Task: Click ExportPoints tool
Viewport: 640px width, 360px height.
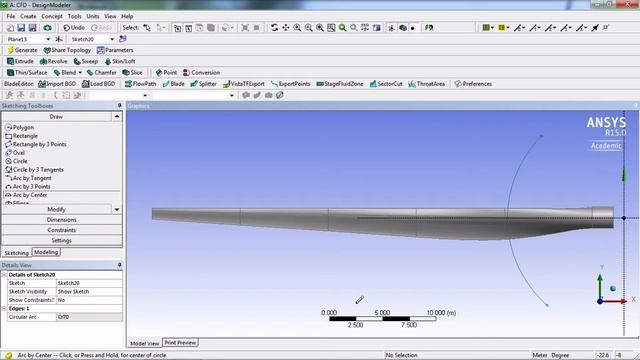Action: click(290, 84)
